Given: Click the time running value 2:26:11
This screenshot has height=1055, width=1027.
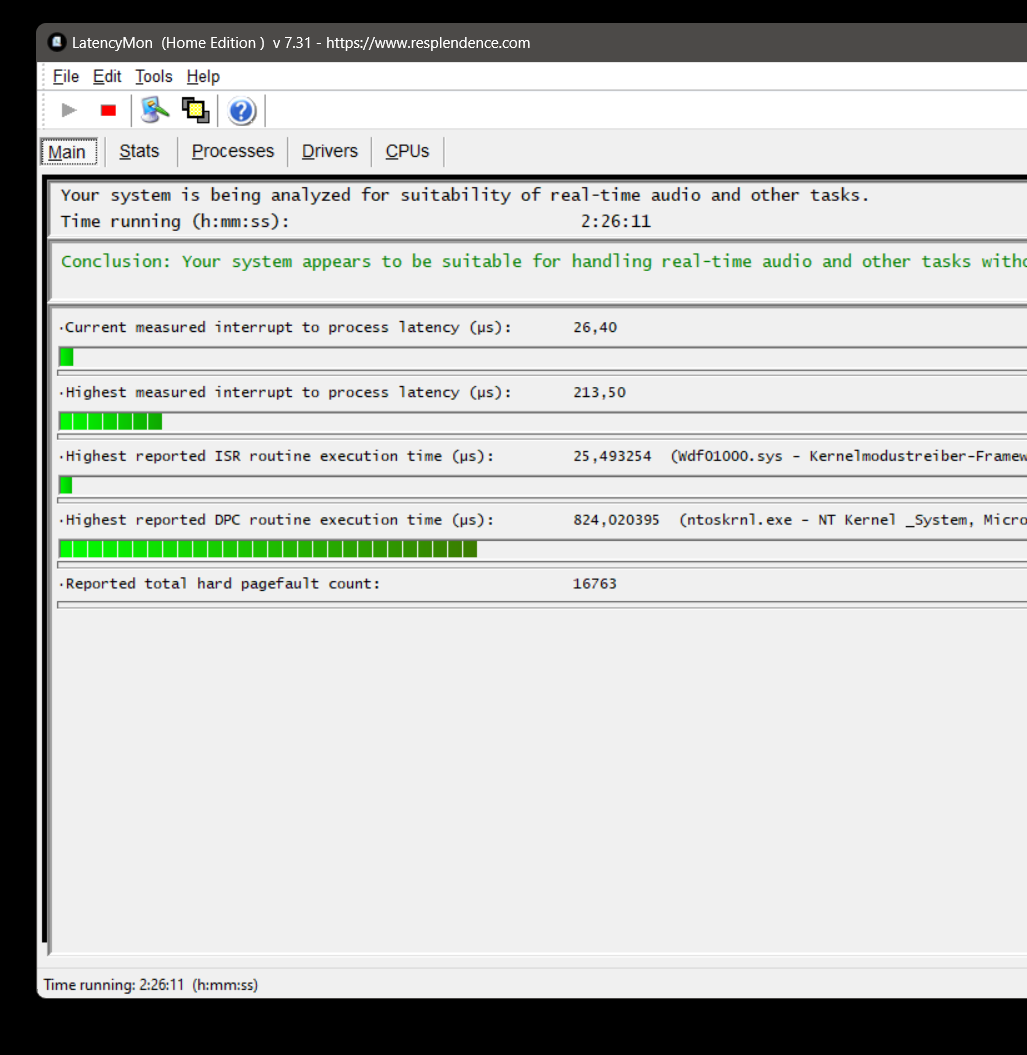Looking at the screenshot, I should [616, 221].
